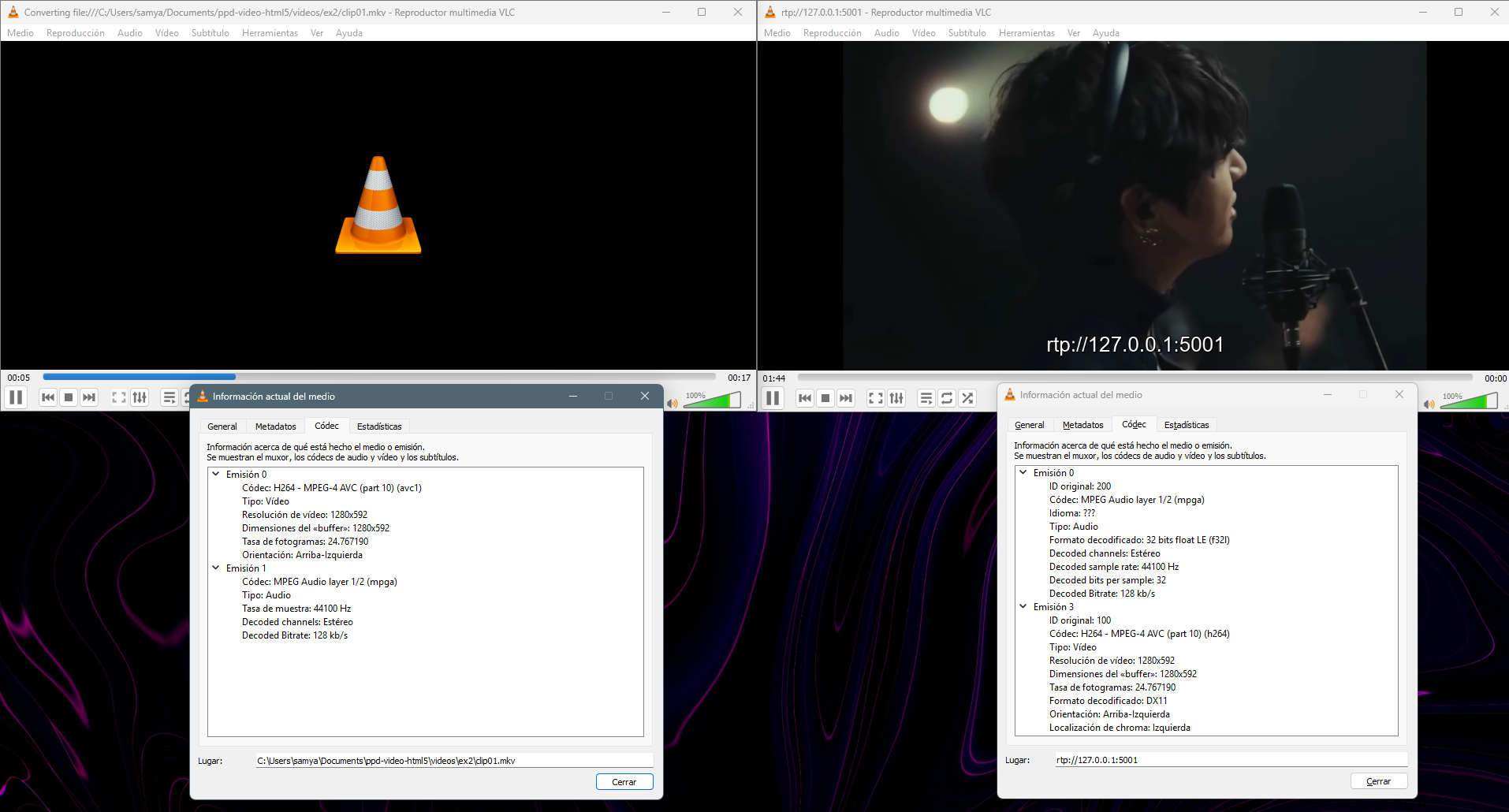Pause playback in the left VLC window

tap(16, 397)
